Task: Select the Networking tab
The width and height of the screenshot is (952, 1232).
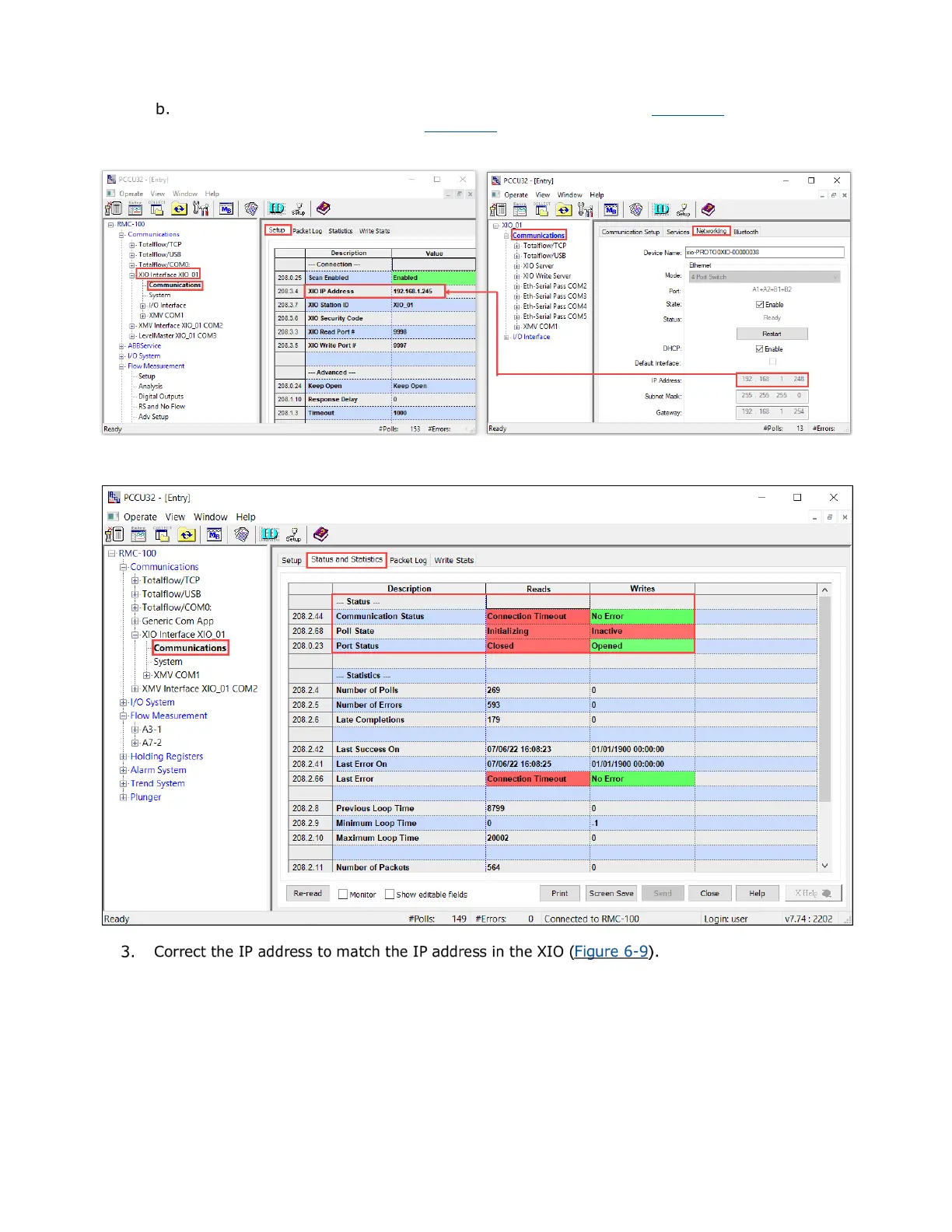Action: 712,231
